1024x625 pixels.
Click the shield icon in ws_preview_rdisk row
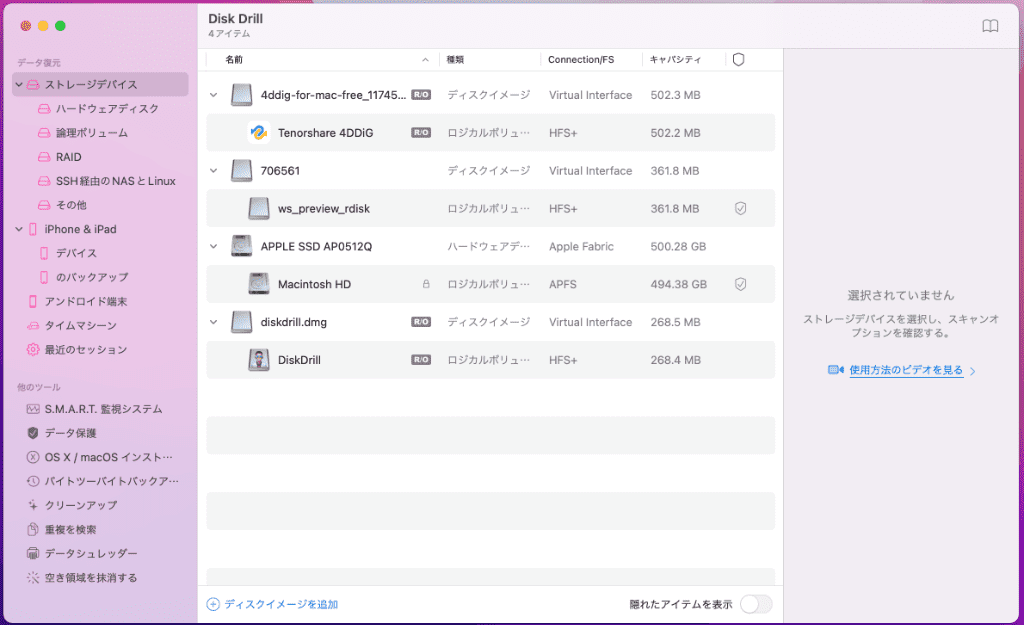click(741, 208)
